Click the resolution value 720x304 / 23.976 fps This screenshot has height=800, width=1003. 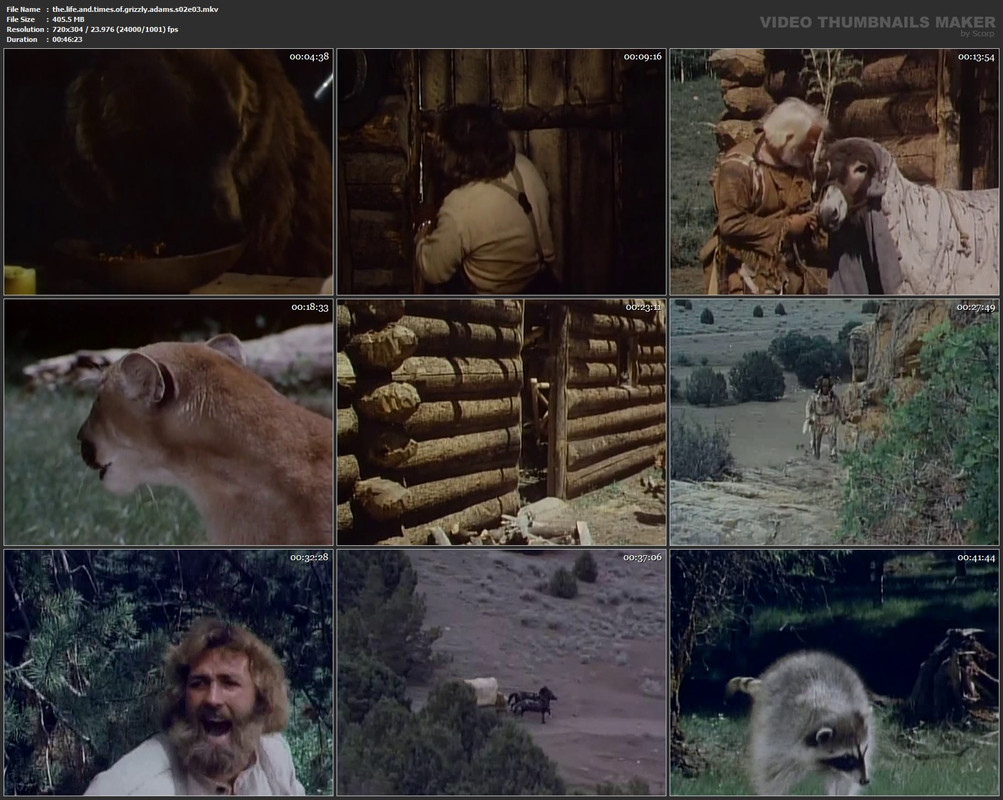pos(115,29)
